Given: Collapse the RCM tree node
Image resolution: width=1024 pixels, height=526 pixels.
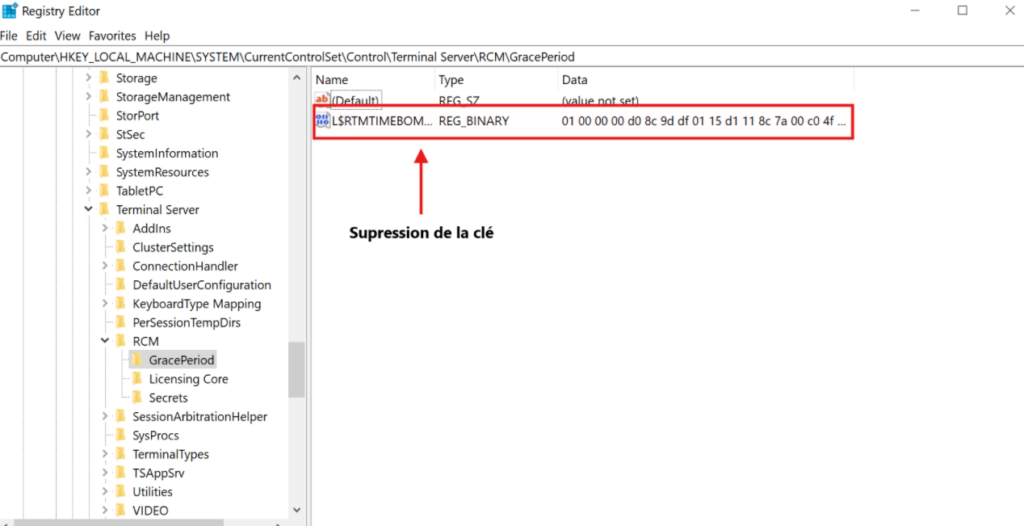Looking at the screenshot, I should (105, 342).
